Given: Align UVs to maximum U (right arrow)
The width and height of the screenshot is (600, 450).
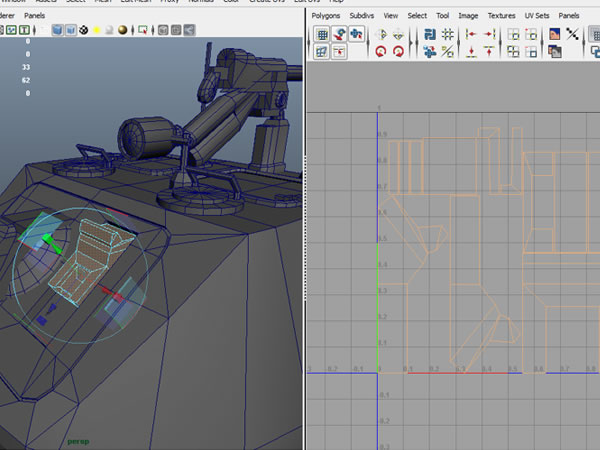Looking at the screenshot, I should pos(489,34).
